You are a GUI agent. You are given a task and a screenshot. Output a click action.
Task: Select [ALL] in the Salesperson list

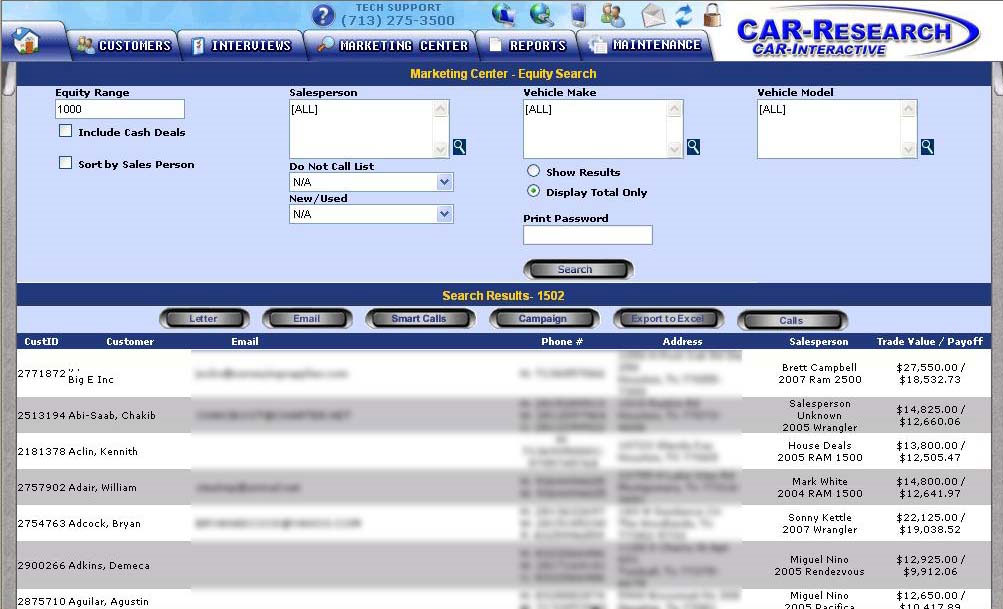click(x=304, y=109)
